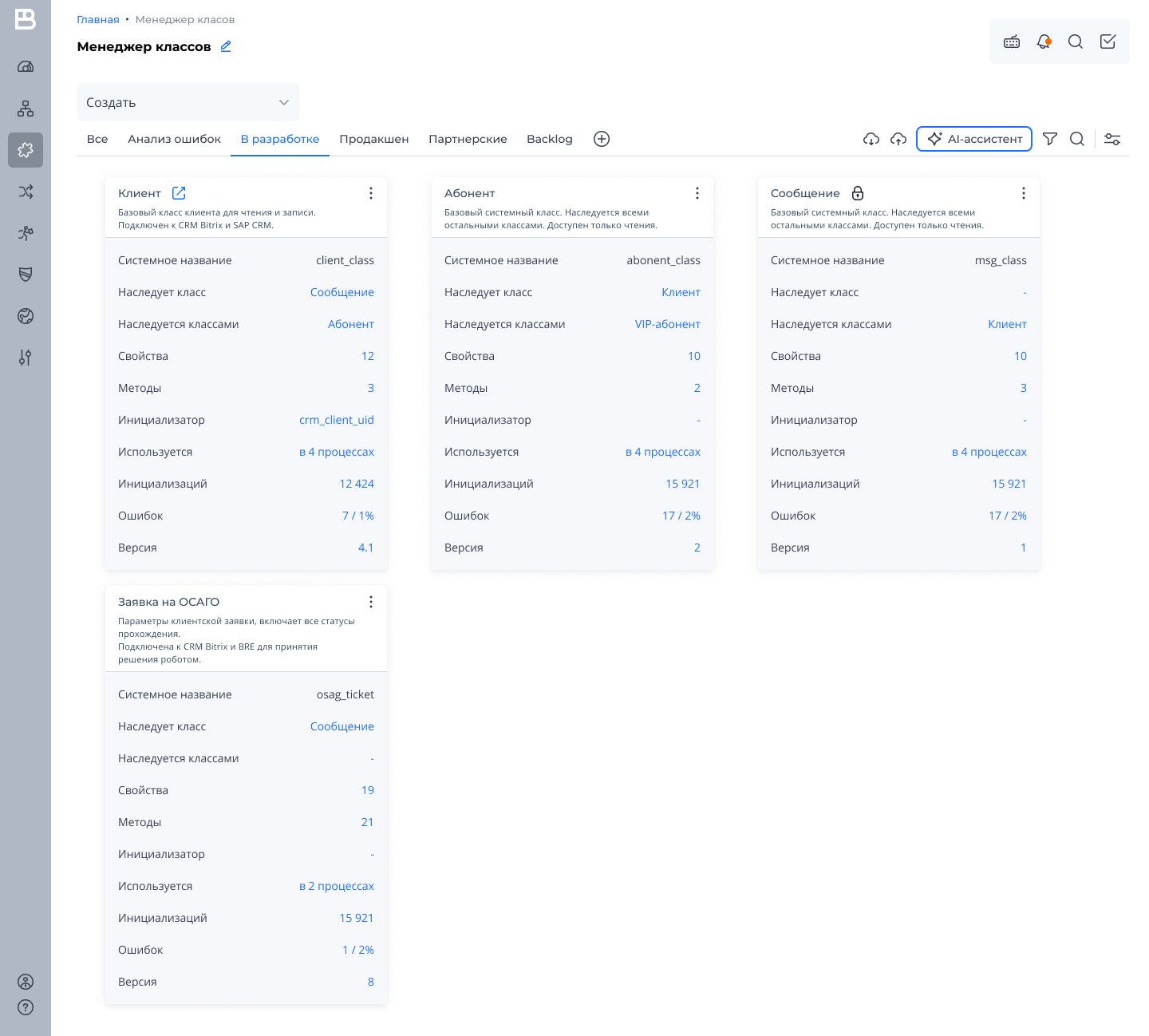Viewport: 1149px width, 1036px height.
Task: Open the Абонент card three-dot menu
Action: click(x=697, y=193)
